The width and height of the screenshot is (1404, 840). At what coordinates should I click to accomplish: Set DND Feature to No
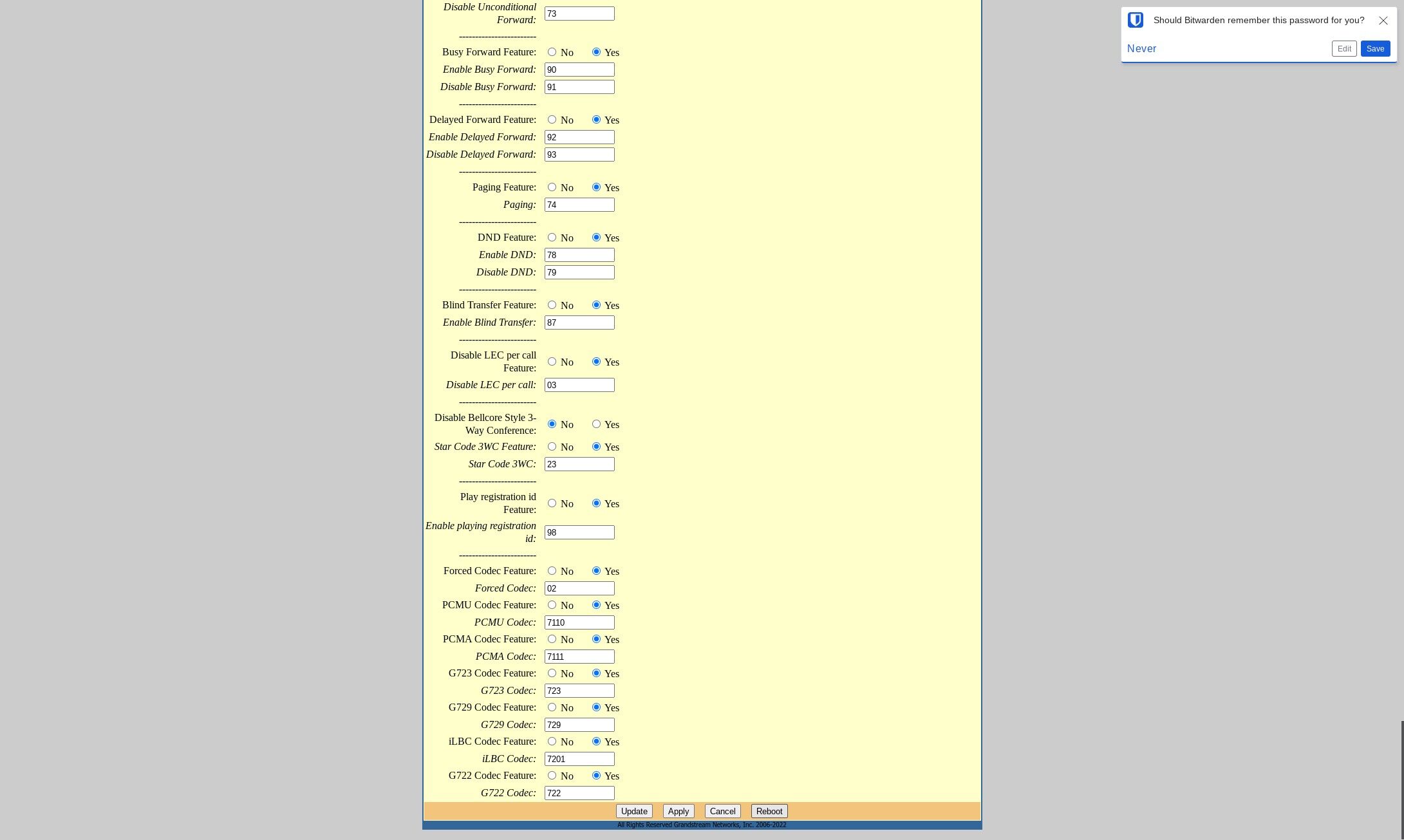552,238
